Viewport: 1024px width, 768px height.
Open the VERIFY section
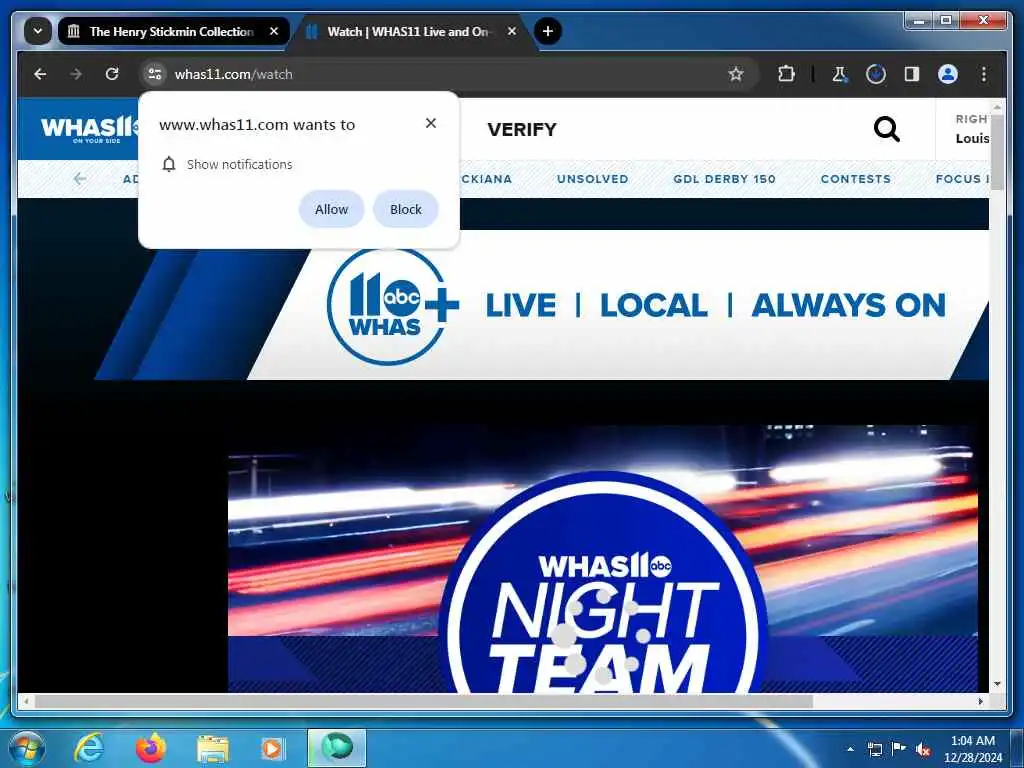[x=522, y=129]
